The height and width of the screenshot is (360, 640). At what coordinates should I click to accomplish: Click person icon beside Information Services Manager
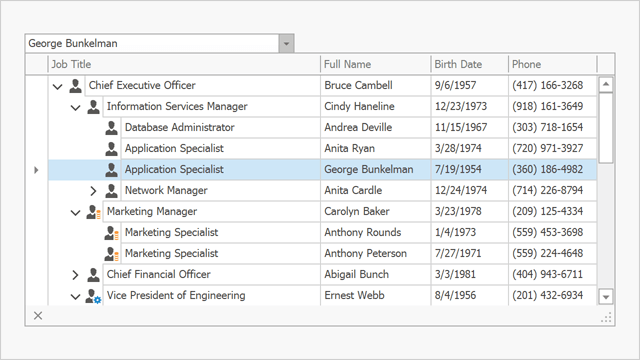[x=93, y=107]
